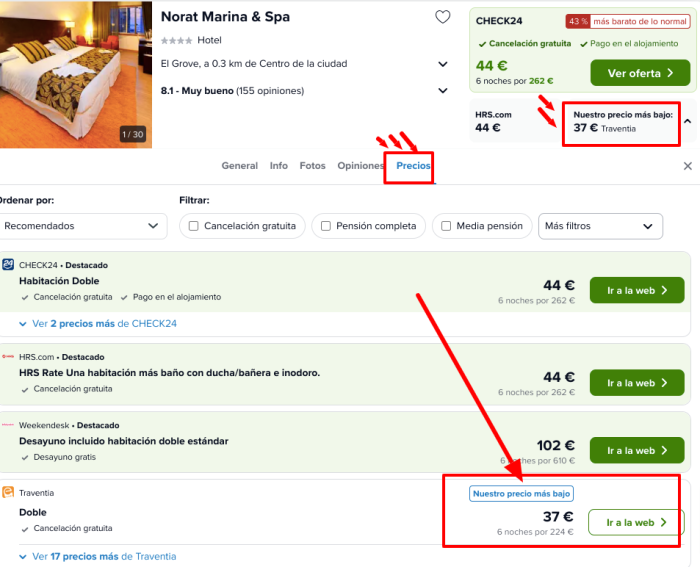Click the Weekendesk provider logo icon

coord(8,425)
